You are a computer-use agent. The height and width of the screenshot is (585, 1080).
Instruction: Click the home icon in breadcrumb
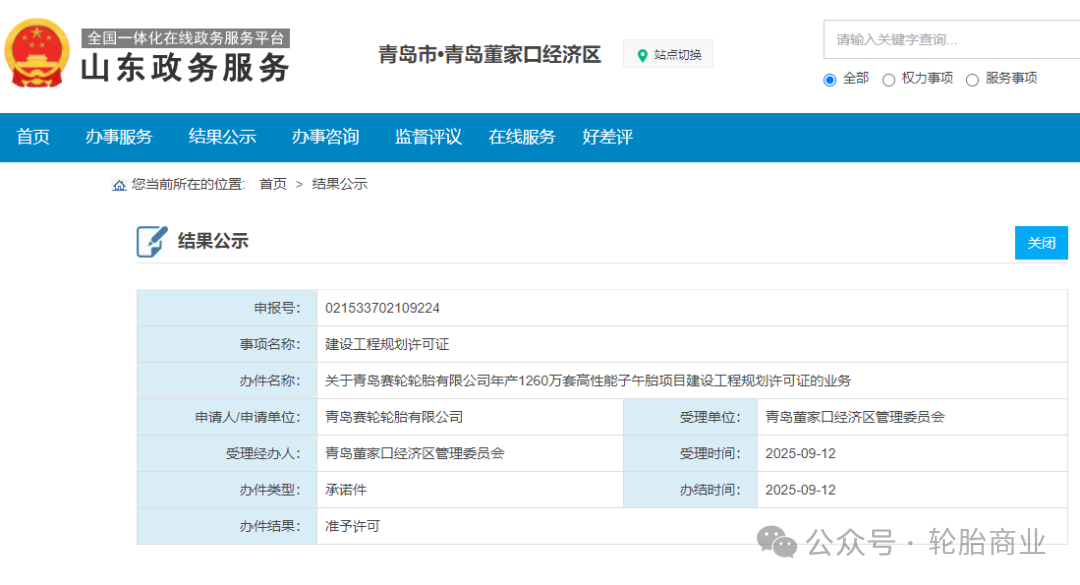[119, 185]
